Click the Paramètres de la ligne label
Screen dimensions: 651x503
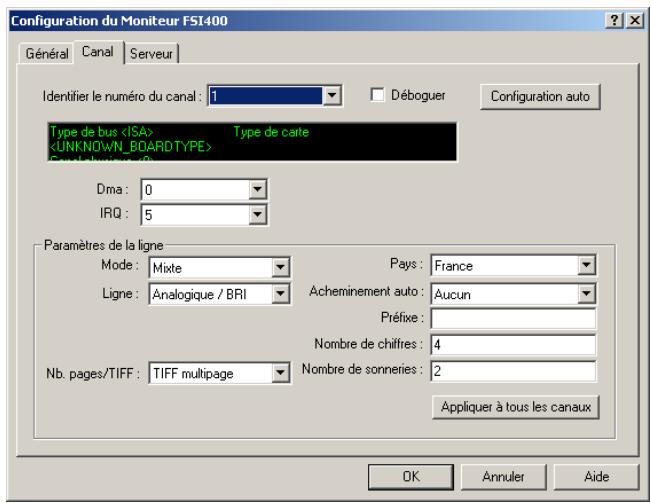tap(103, 245)
